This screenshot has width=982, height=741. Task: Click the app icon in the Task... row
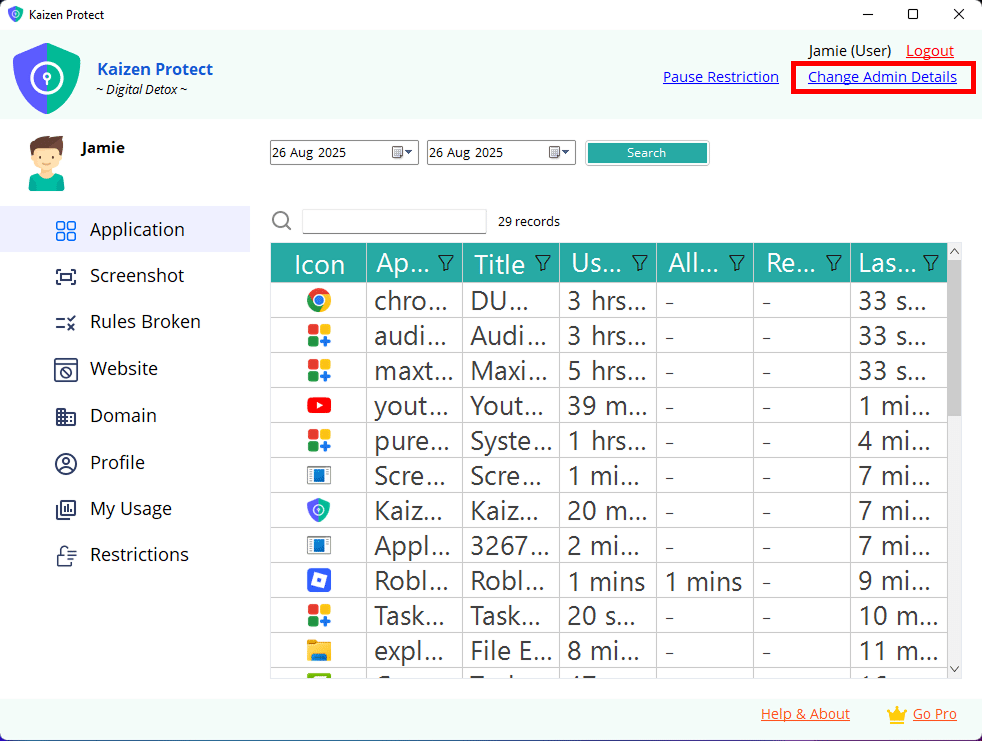click(x=319, y=616)
